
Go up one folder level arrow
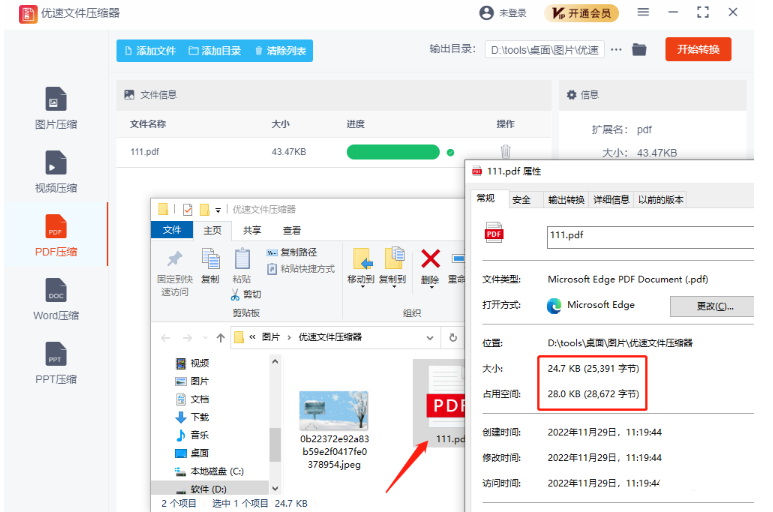[x=221, y=338]
